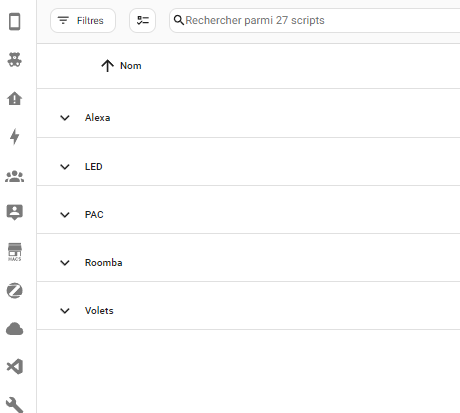Expand the Roomba group chevron
460x413 pixels.
(65, 263)
